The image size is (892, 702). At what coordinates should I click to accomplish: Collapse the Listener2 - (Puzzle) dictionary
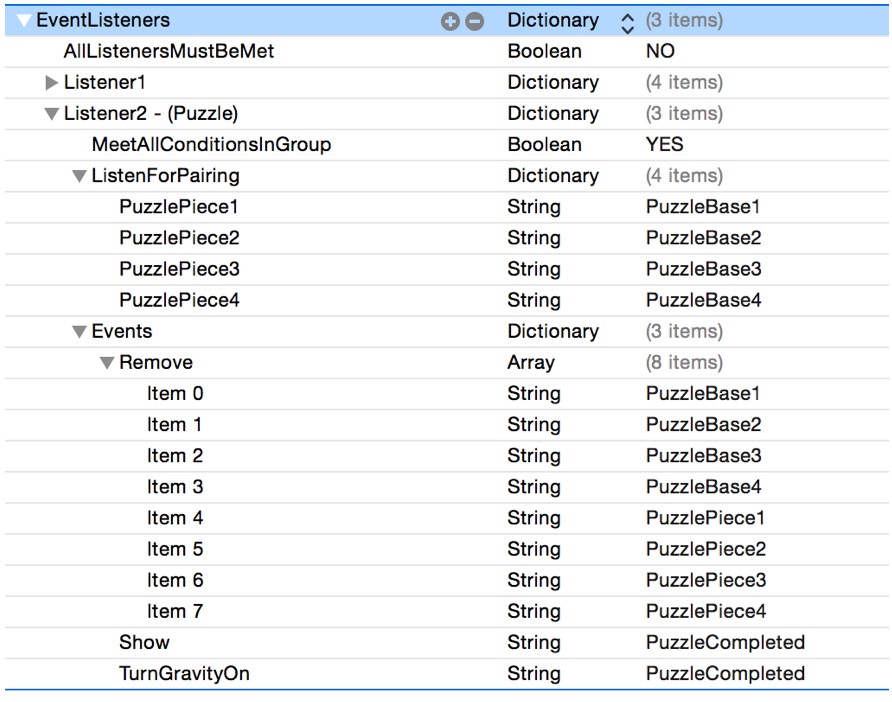pyautogui.click(x=52, y=114)
